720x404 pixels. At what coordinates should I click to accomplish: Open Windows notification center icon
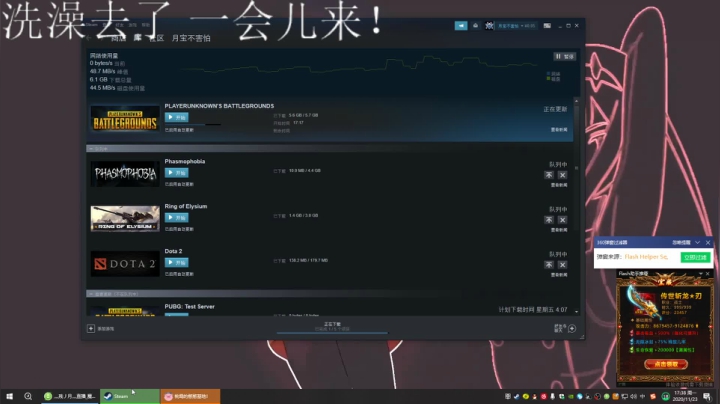click(x=708, y=396)
